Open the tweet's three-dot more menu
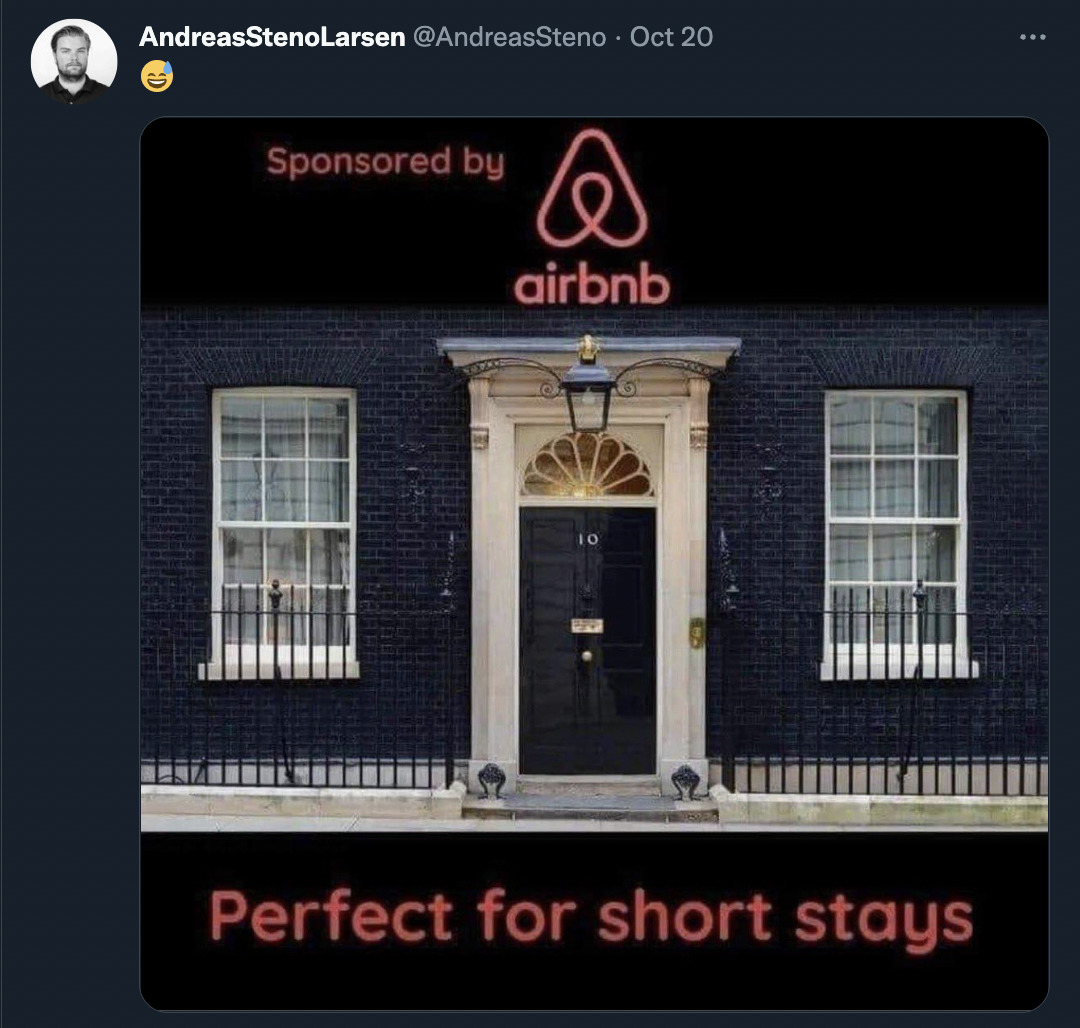Image resolution: width=1080 pixels, height=1028 pixels. (x=1032, y=37)
